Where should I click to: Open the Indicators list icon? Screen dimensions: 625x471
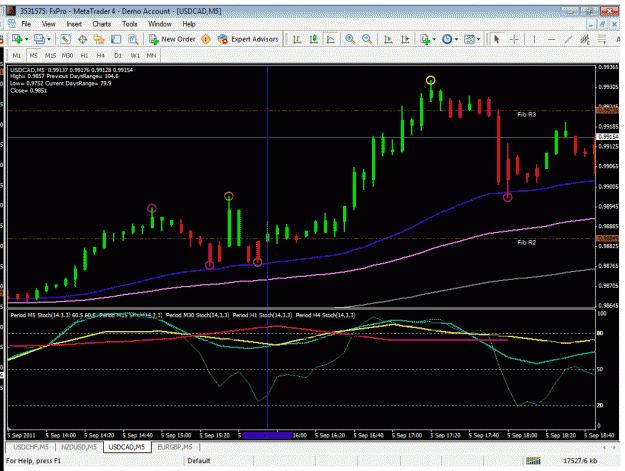coord(425,39)
